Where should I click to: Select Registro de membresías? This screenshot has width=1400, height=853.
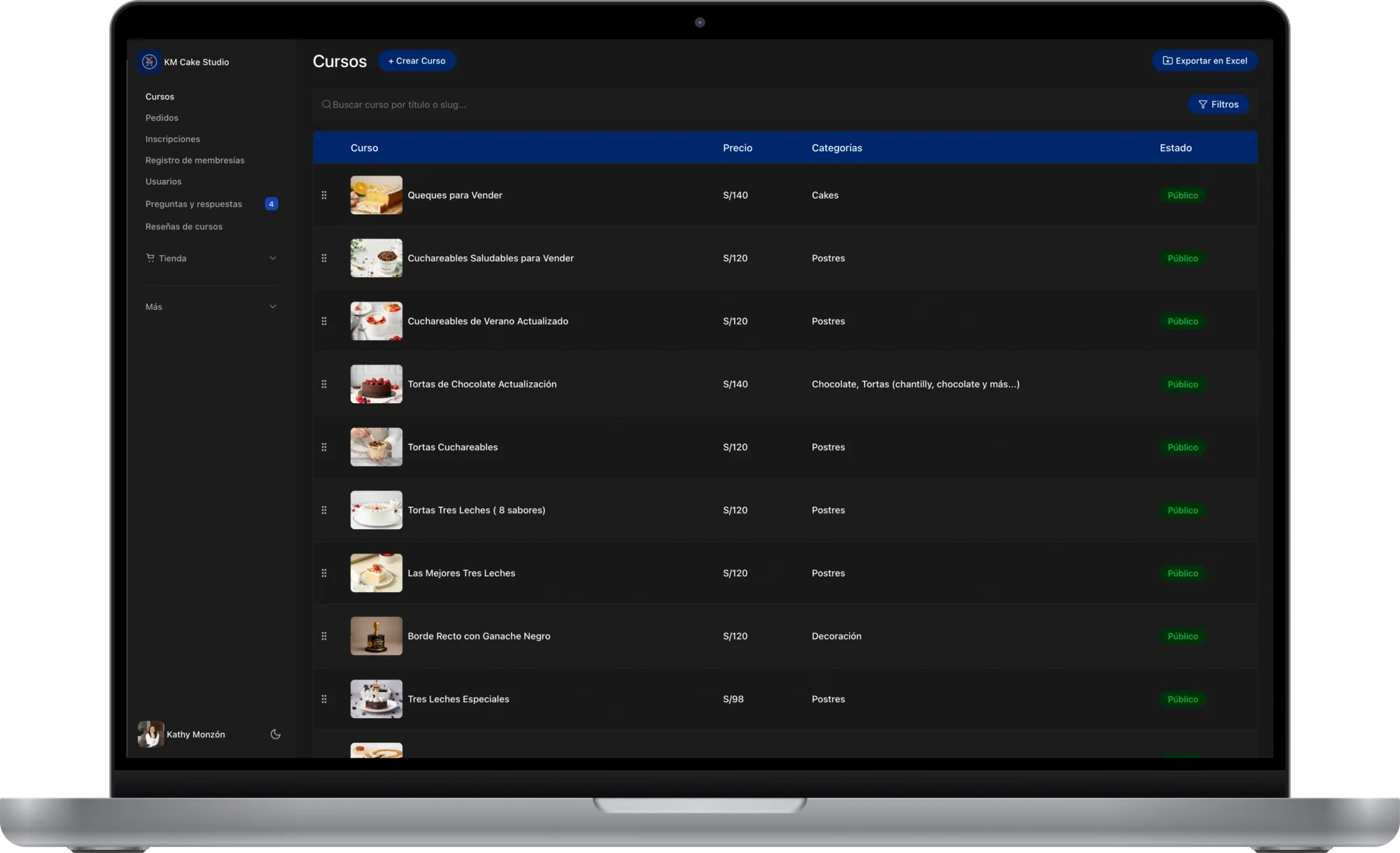coord(195,160)
